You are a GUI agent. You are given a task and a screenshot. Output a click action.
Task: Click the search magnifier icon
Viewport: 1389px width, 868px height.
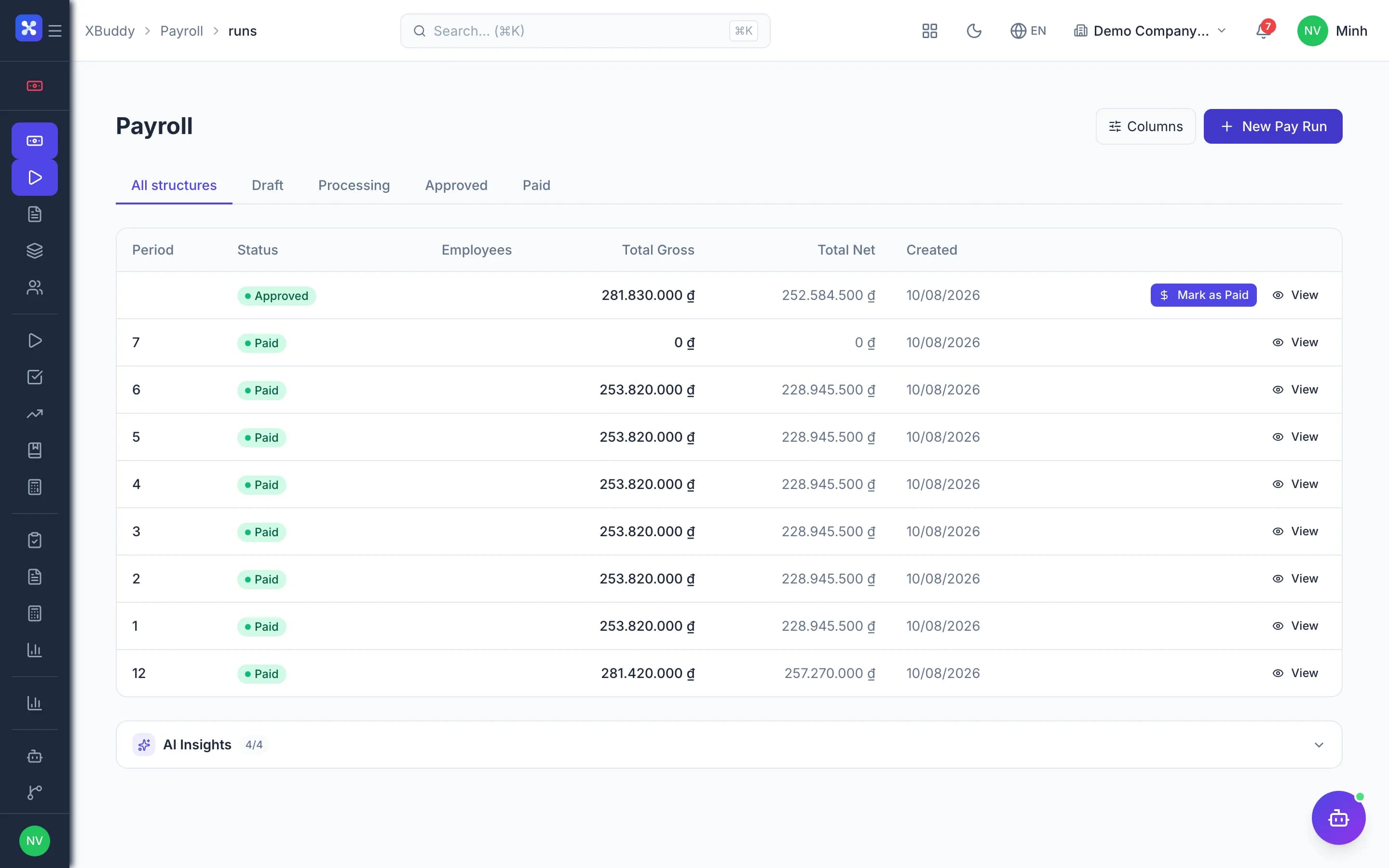(x=420, y=31)
